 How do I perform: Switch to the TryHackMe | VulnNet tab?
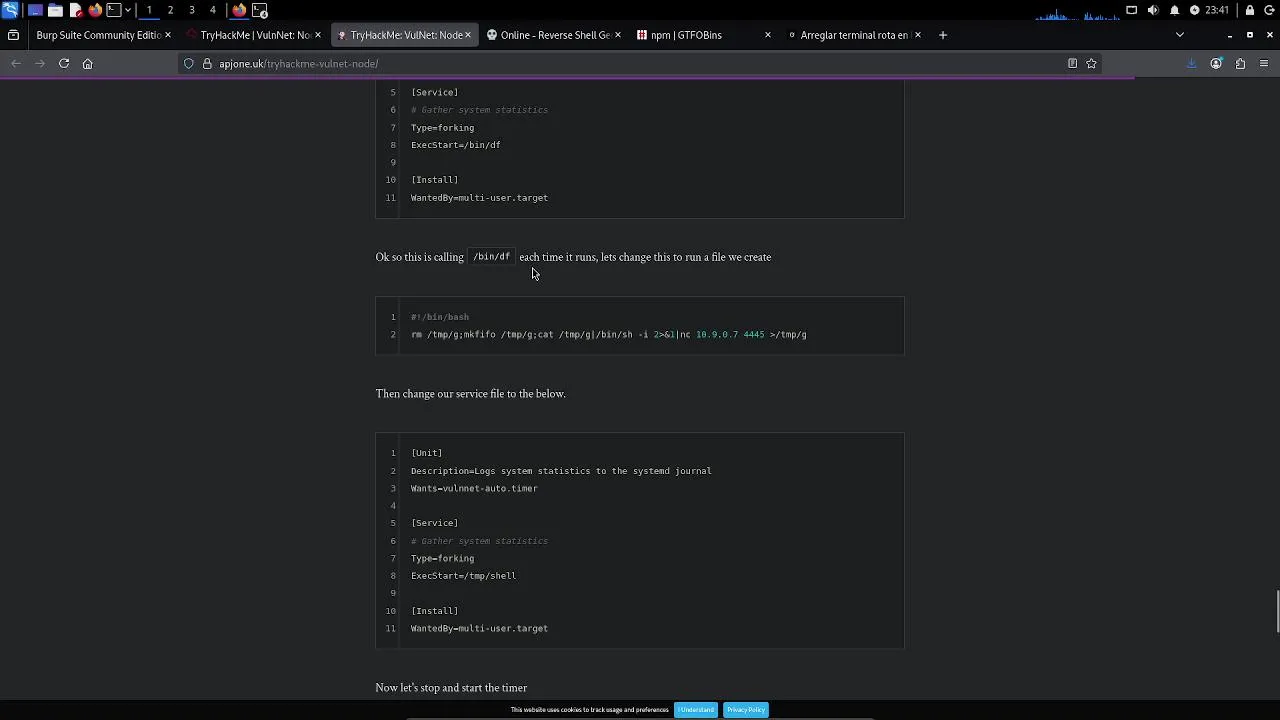[x=254, y=35]
